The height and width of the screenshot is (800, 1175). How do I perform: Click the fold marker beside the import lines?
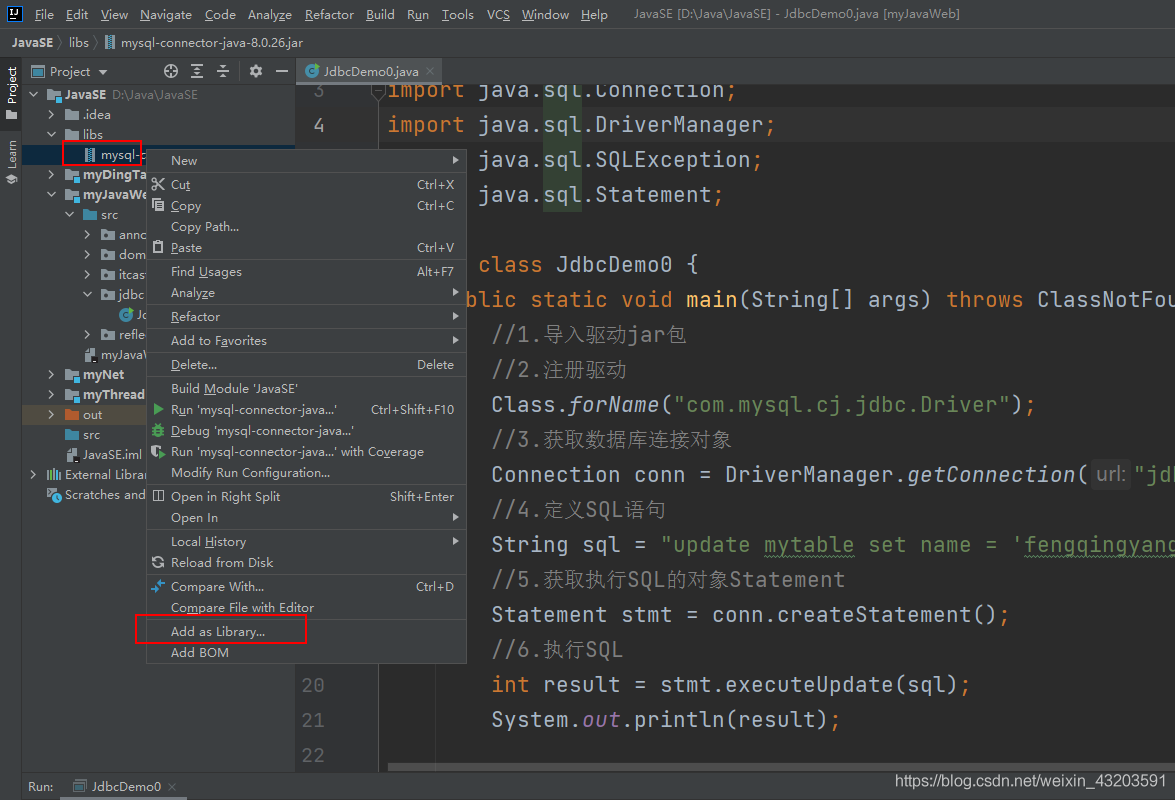tap(378, 93)
